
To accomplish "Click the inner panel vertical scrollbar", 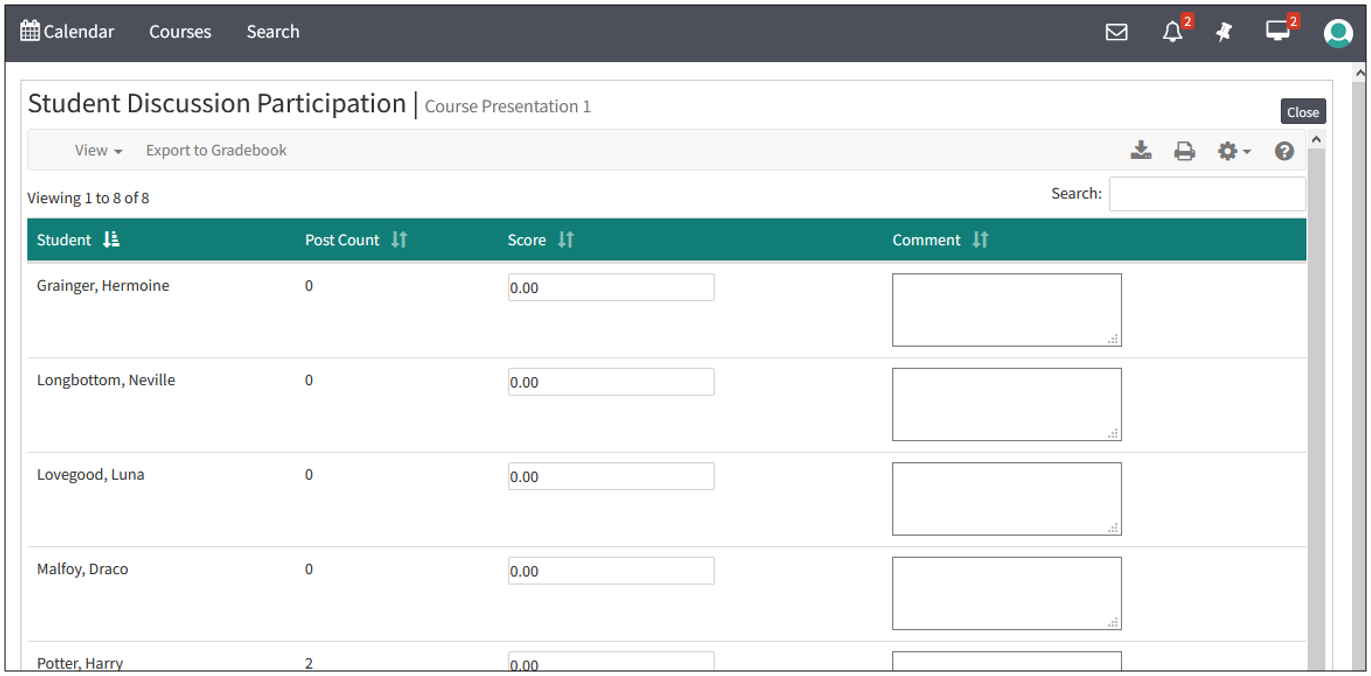I will click(x=1316, y=410).
